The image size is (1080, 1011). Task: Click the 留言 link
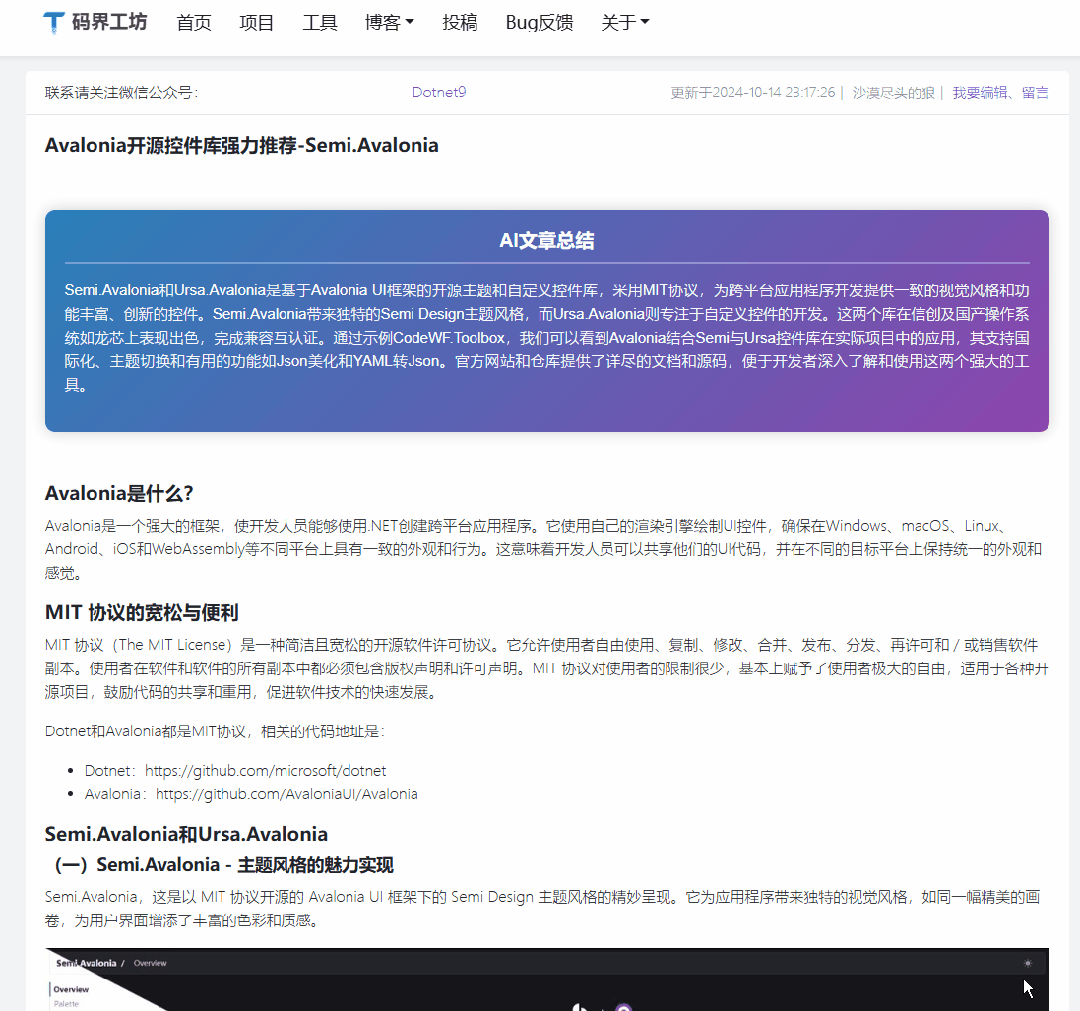(x=1035, y=93)
